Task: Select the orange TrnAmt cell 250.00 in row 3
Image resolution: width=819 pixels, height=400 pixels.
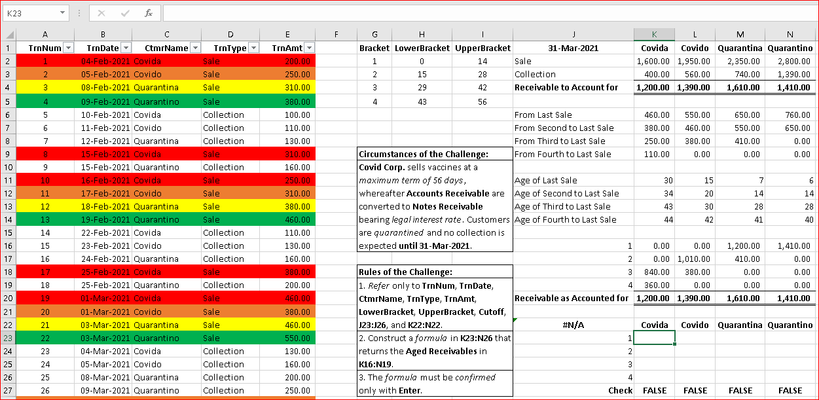Action: point(287,74)
